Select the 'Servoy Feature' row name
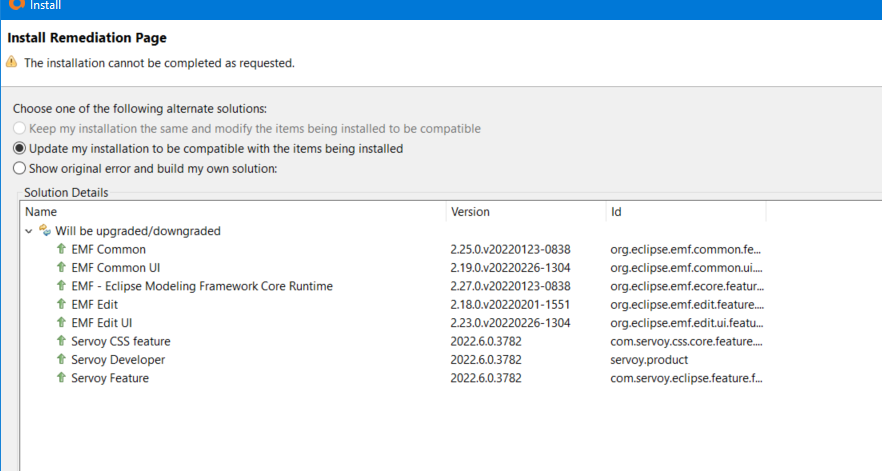The image size is (882, 471). [110, 378]
